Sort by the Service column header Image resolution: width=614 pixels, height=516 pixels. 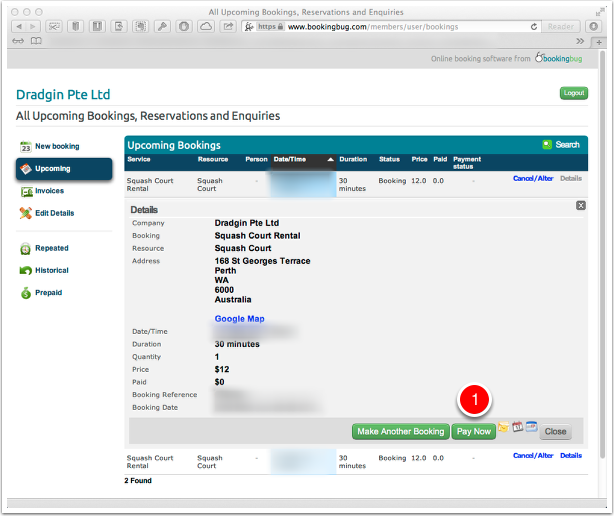tap(139, 159)
